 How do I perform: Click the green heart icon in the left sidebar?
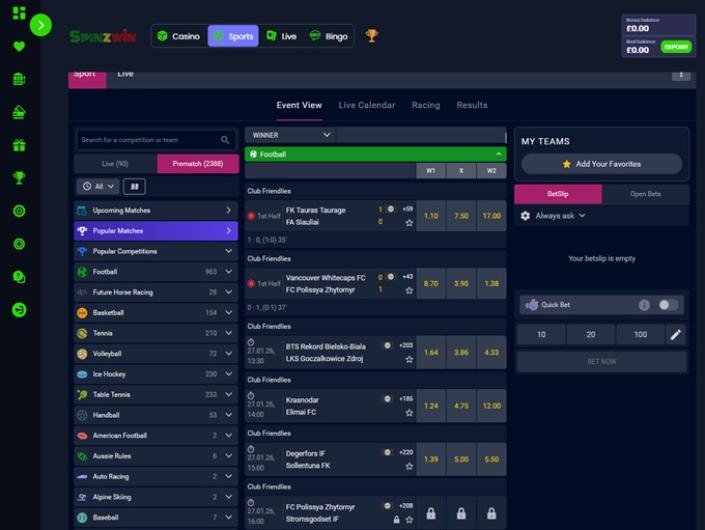coord(19,46)
